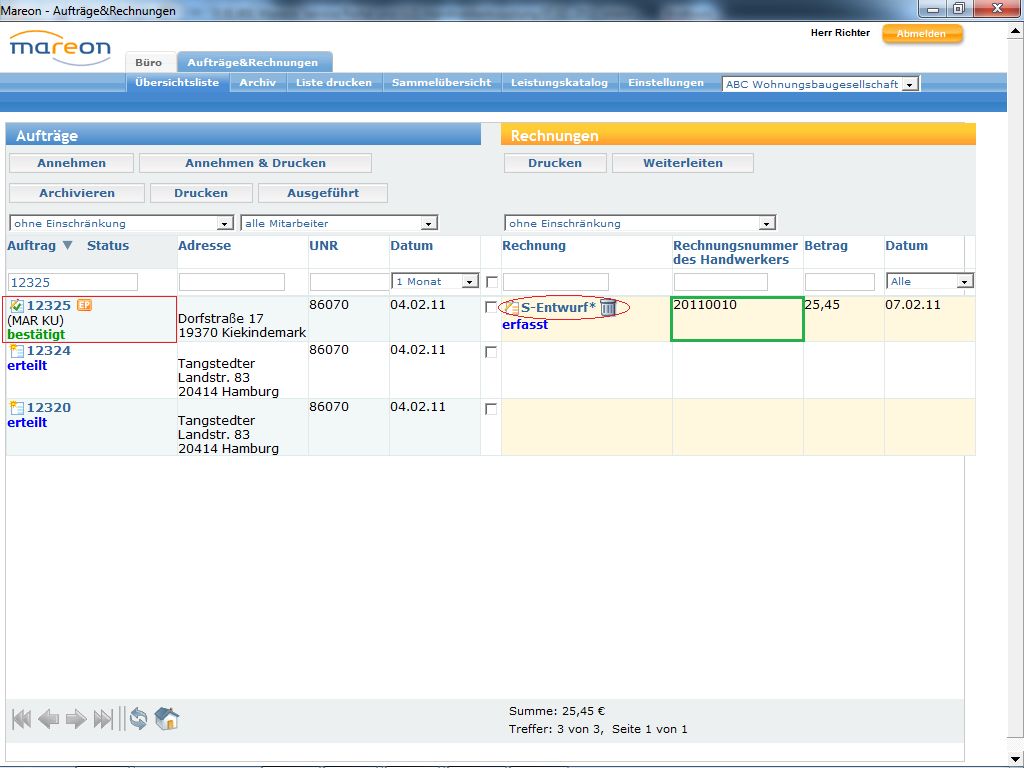Click the next page arrow icon
This screenshot has width=1024, height=768.
click(x=76, y=719)
